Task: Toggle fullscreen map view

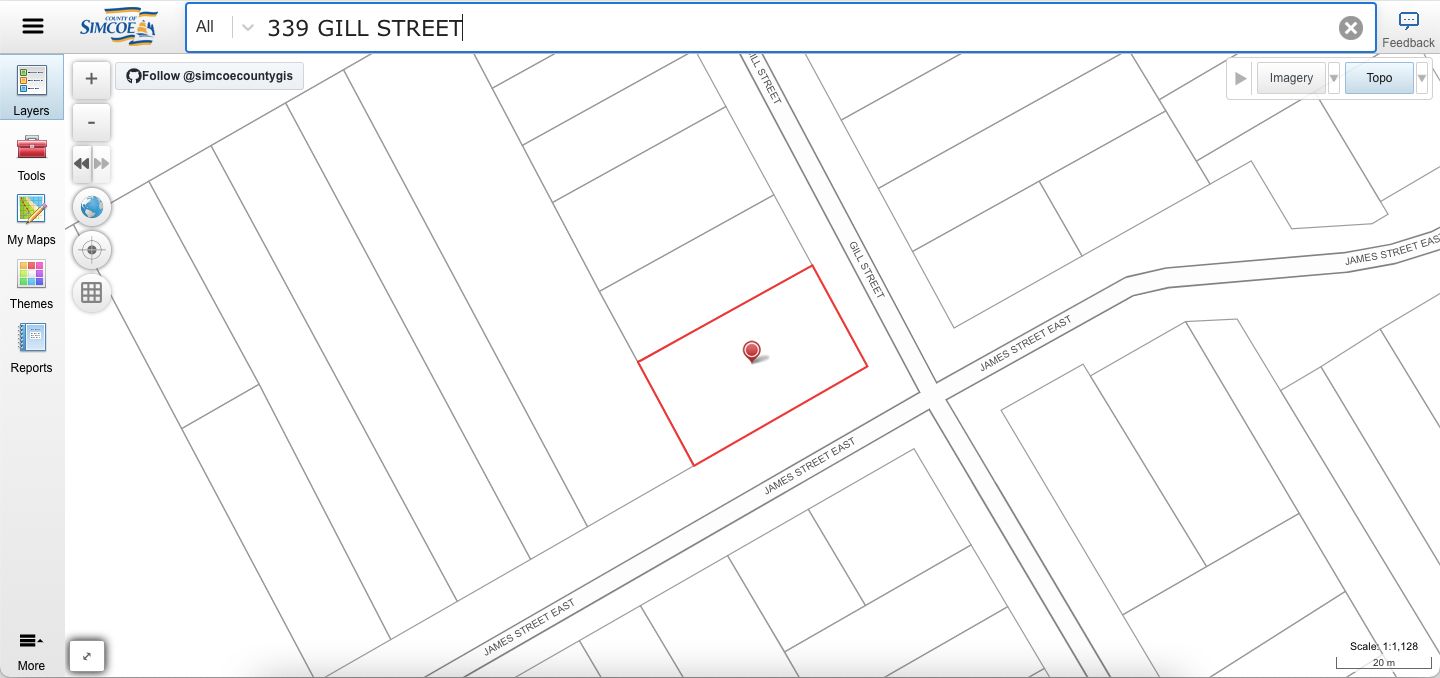Action: pos(87,656)
